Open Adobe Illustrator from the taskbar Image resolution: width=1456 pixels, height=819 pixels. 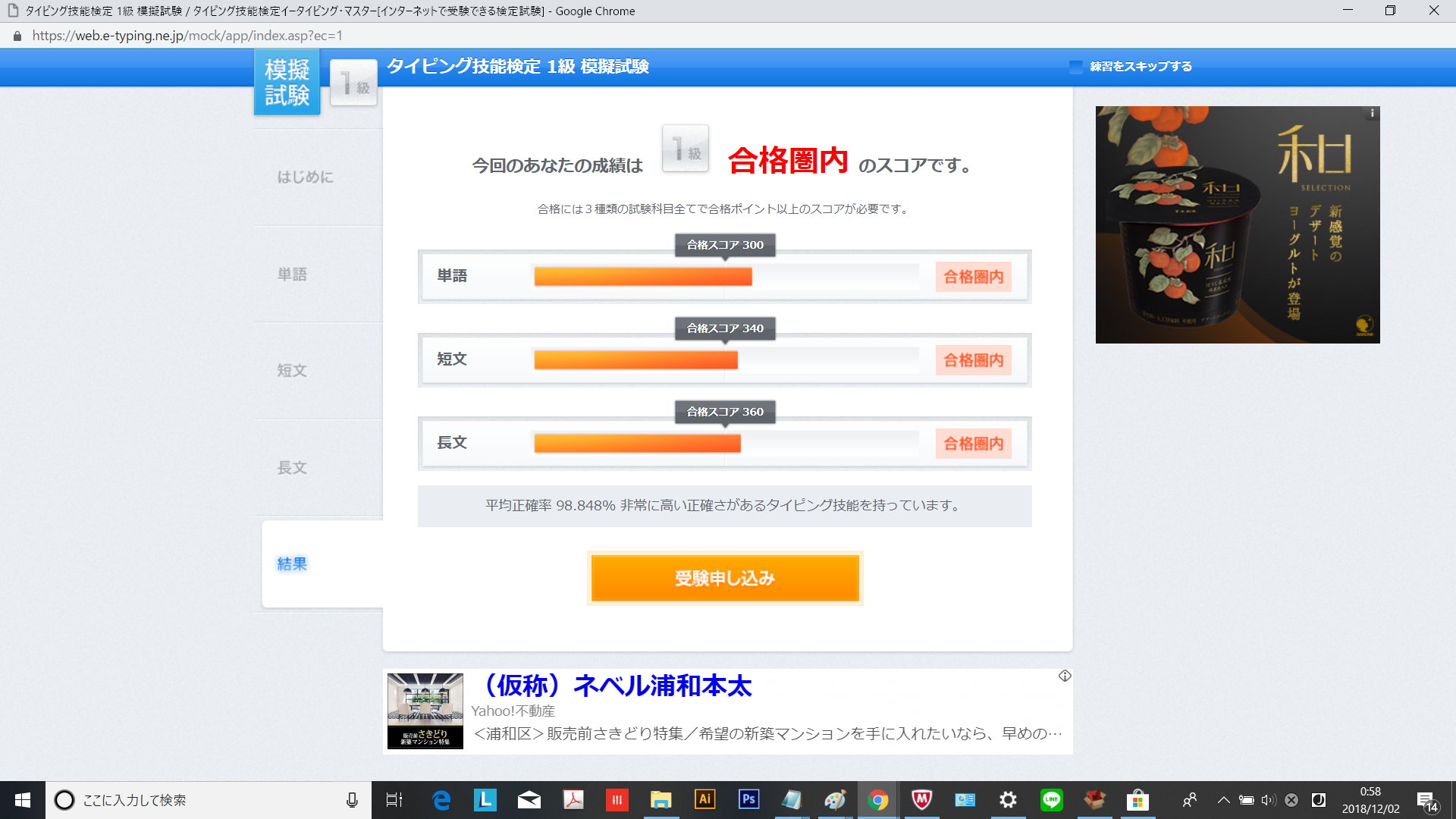(x=704, y=799)
